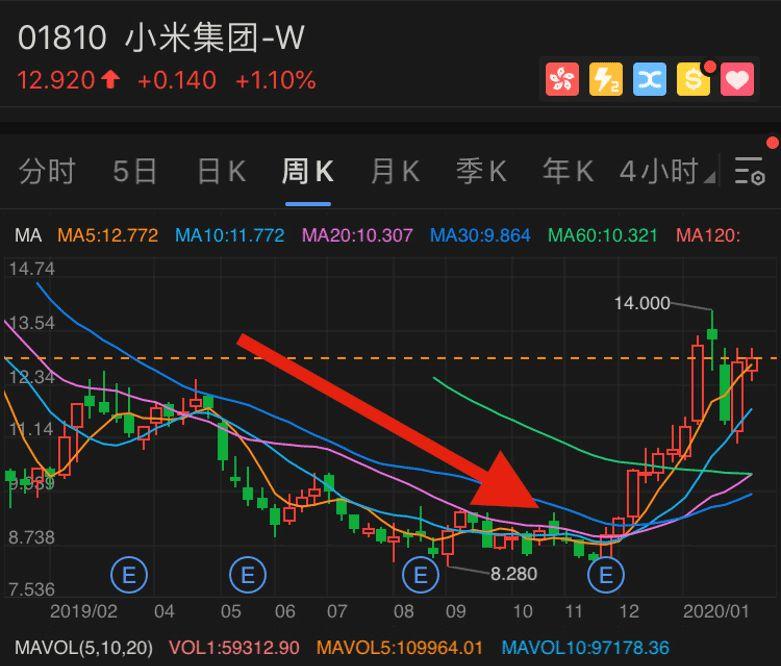Screen dimensions: 781x666
Task: Tap the pink heart favorite icon
Action: [737, 79]
